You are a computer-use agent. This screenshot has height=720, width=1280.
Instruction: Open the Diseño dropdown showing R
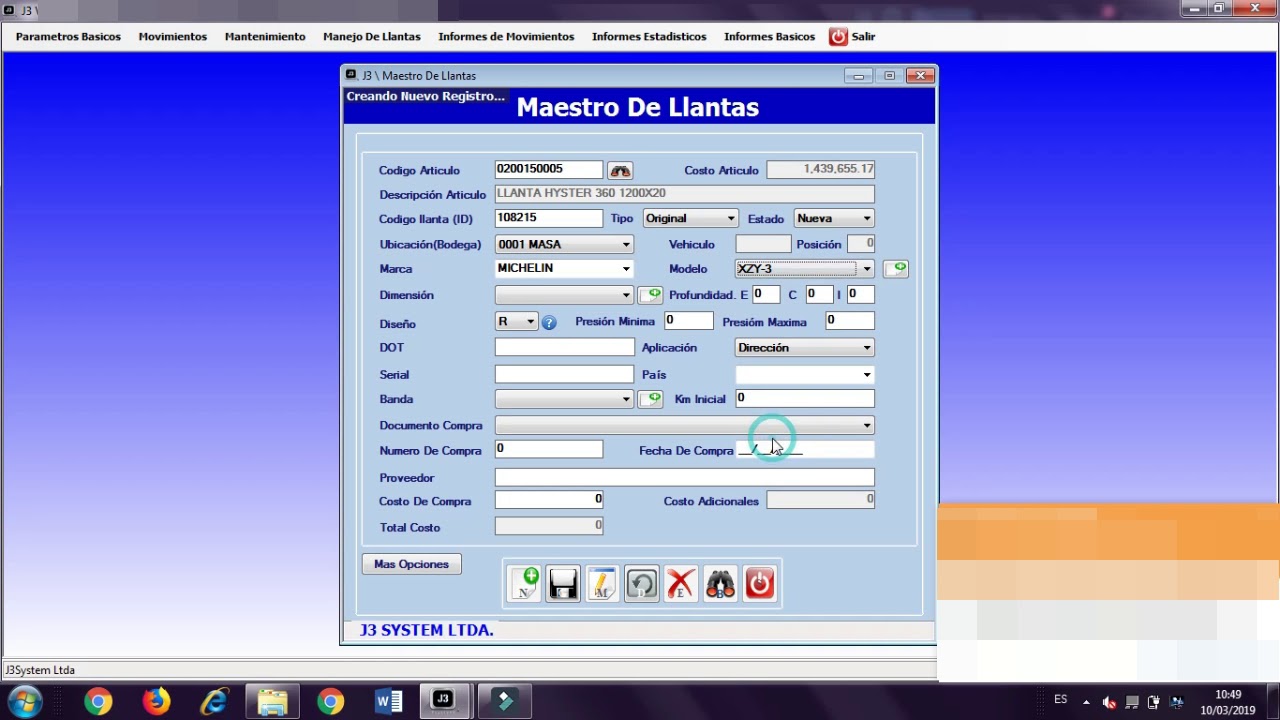click(x=531, y=322)
